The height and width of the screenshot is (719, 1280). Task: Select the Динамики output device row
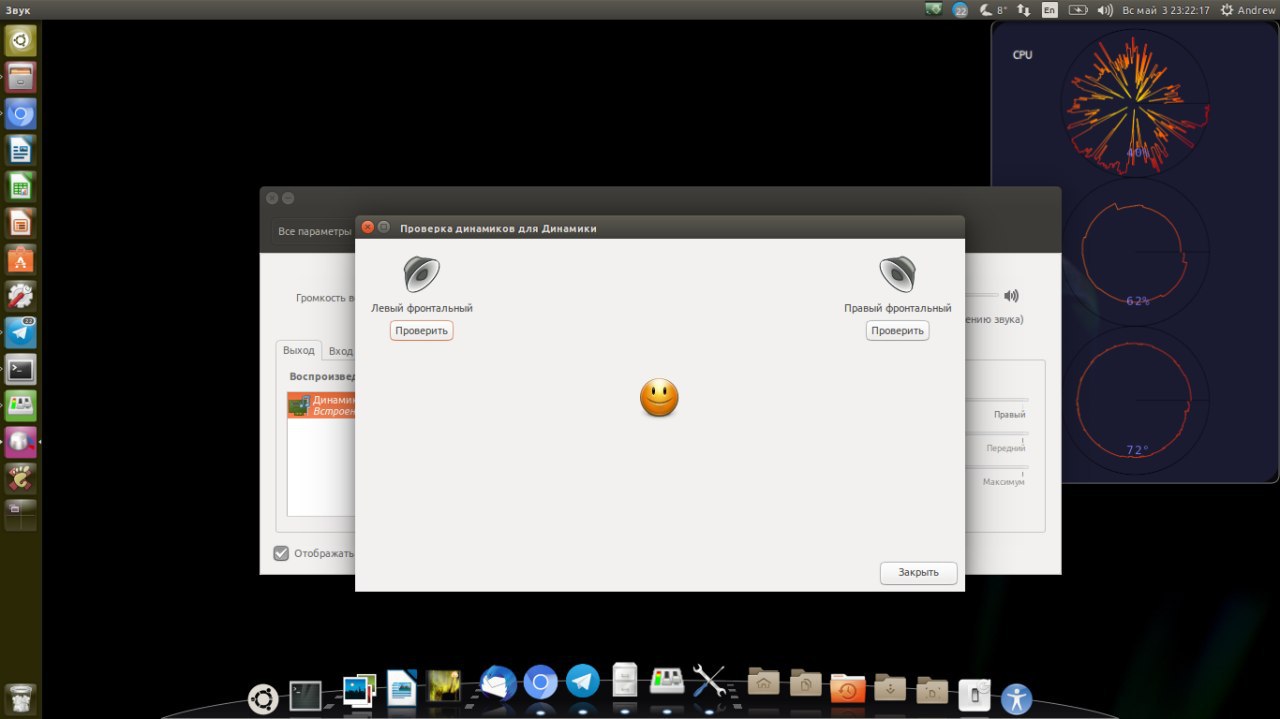[321, 405]
